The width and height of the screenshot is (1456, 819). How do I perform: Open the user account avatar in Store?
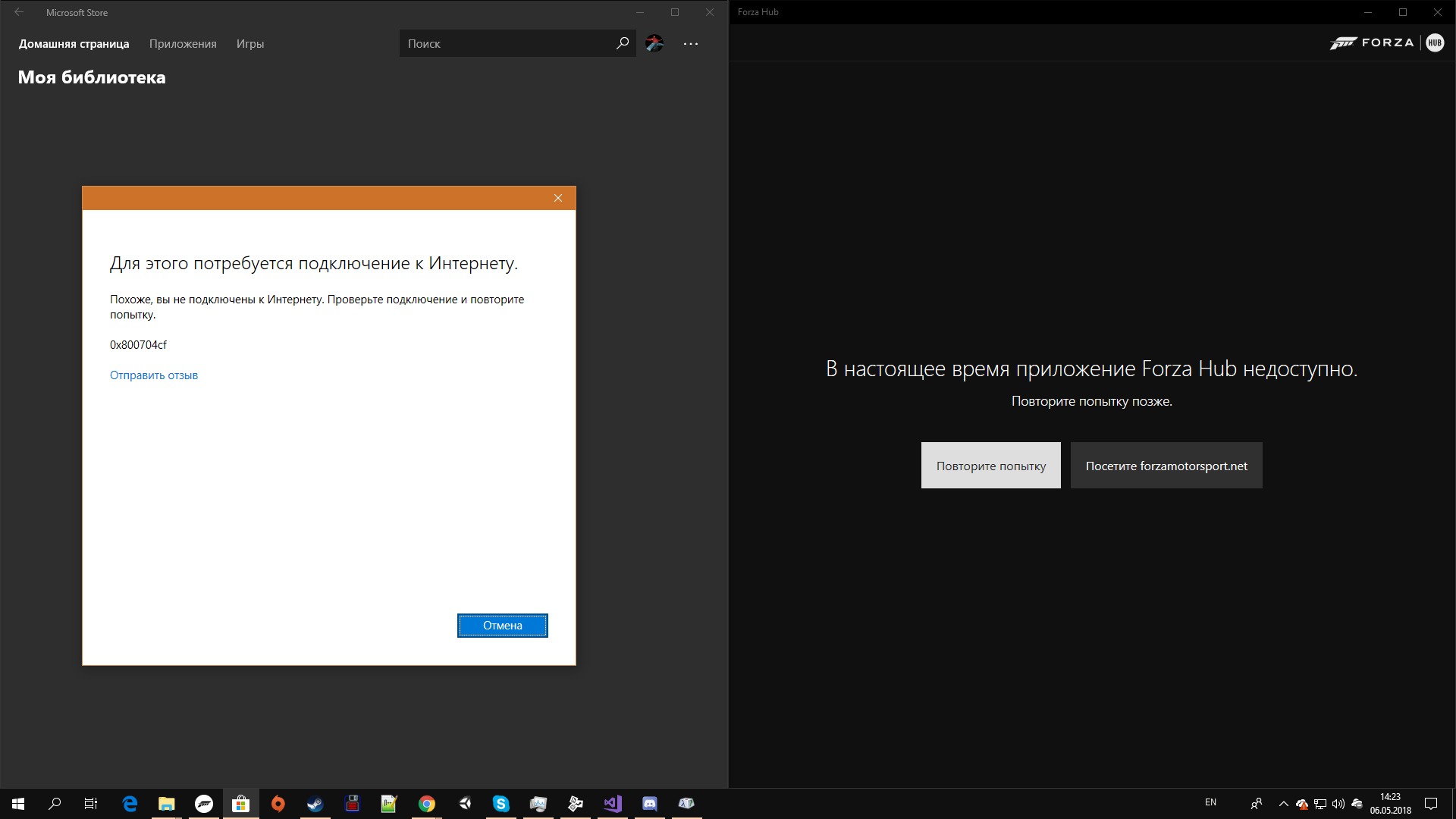[654, 43]
